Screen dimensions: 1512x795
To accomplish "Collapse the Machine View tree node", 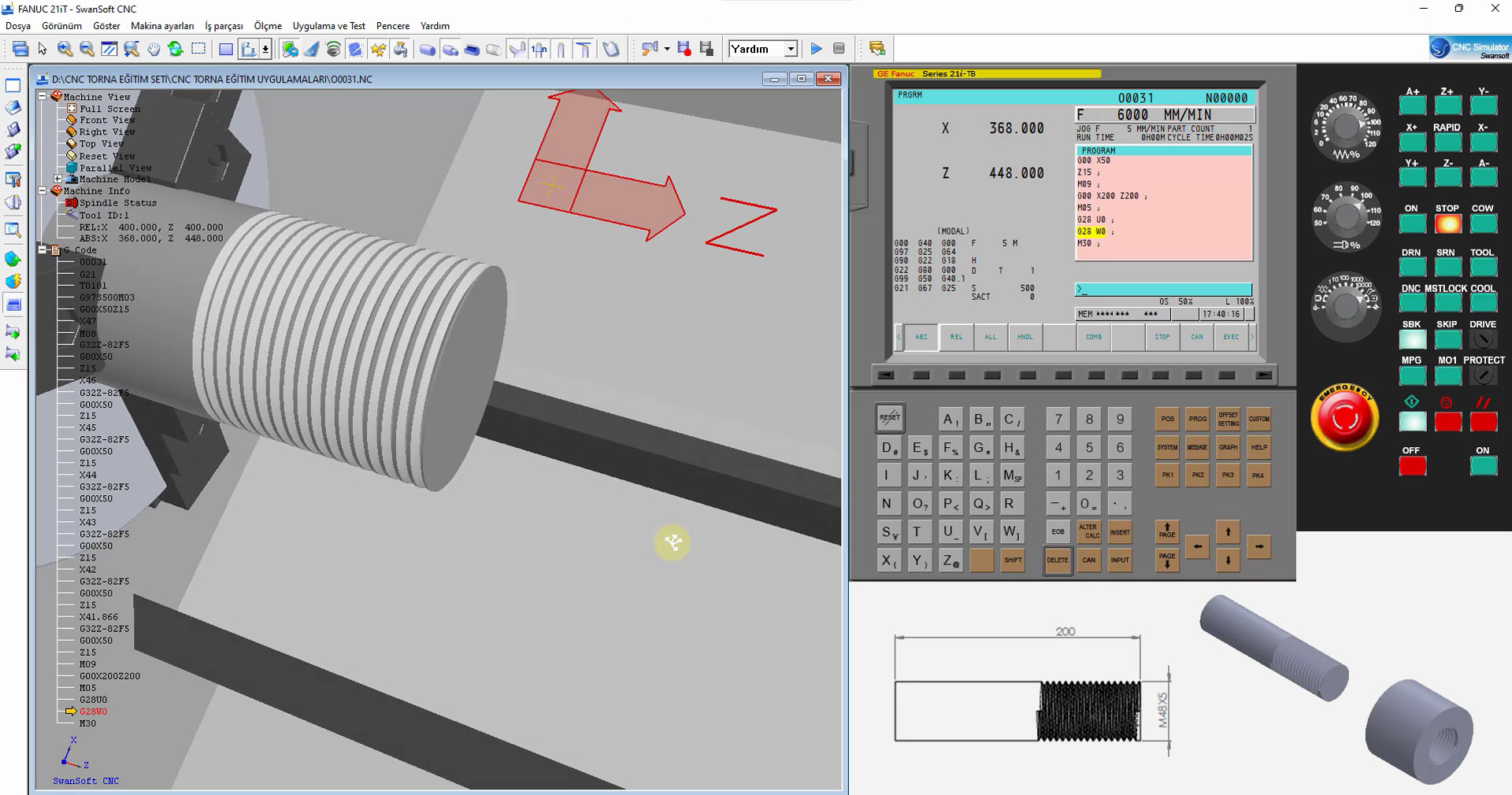I will click(x=43, y=96).
